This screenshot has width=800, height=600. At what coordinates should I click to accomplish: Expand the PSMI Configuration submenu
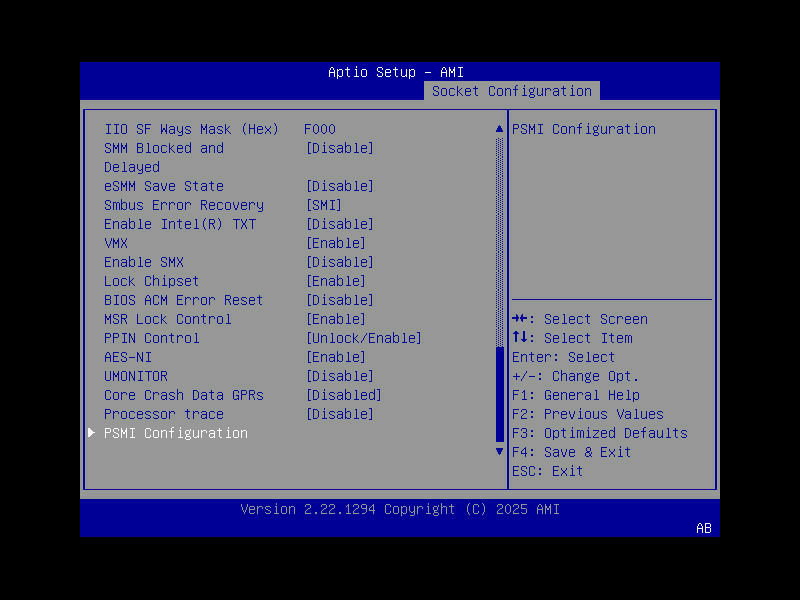tap(175, 433)
